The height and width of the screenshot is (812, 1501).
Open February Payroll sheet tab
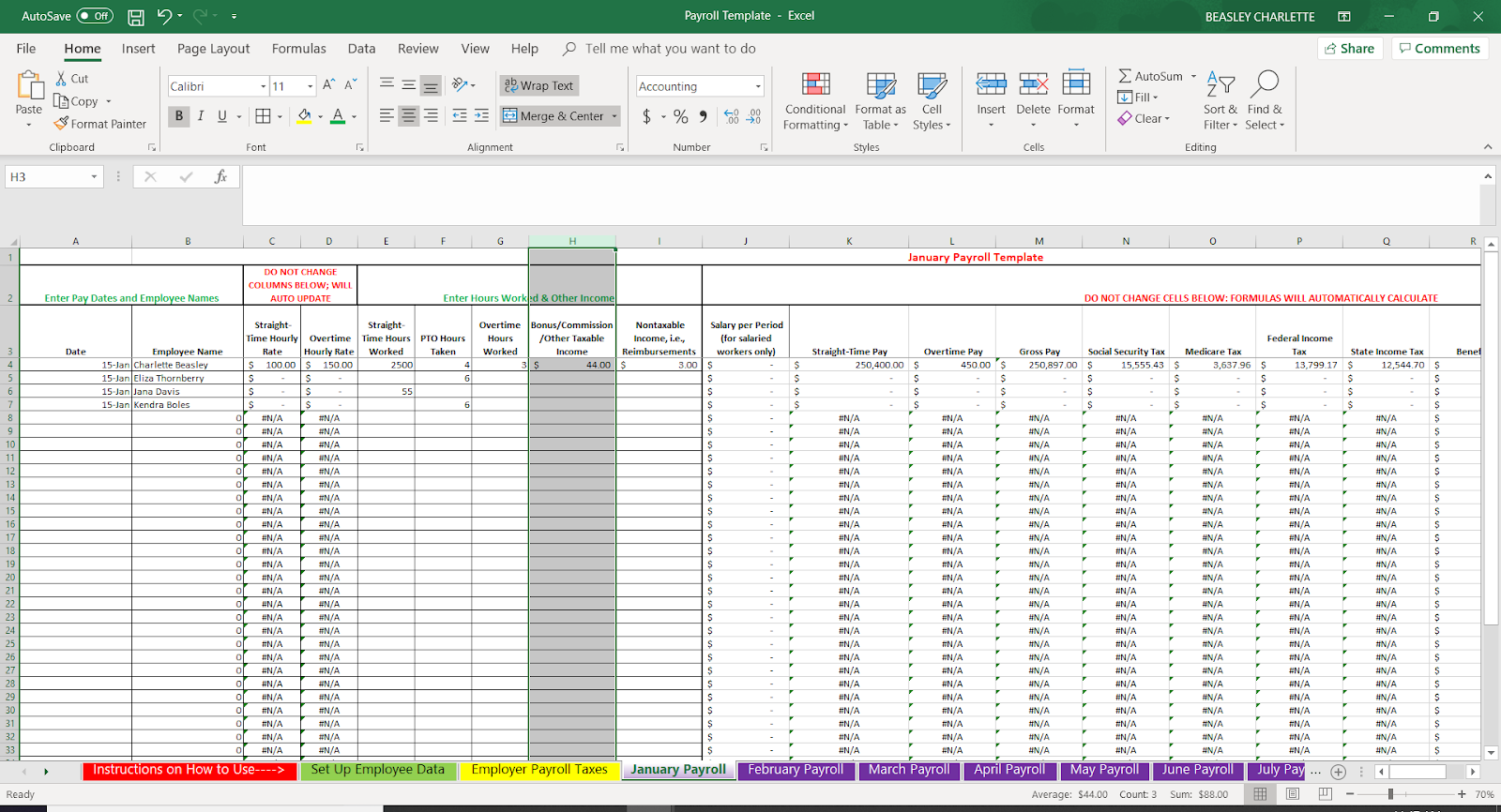pyautogui.click(x=796, y=770)
